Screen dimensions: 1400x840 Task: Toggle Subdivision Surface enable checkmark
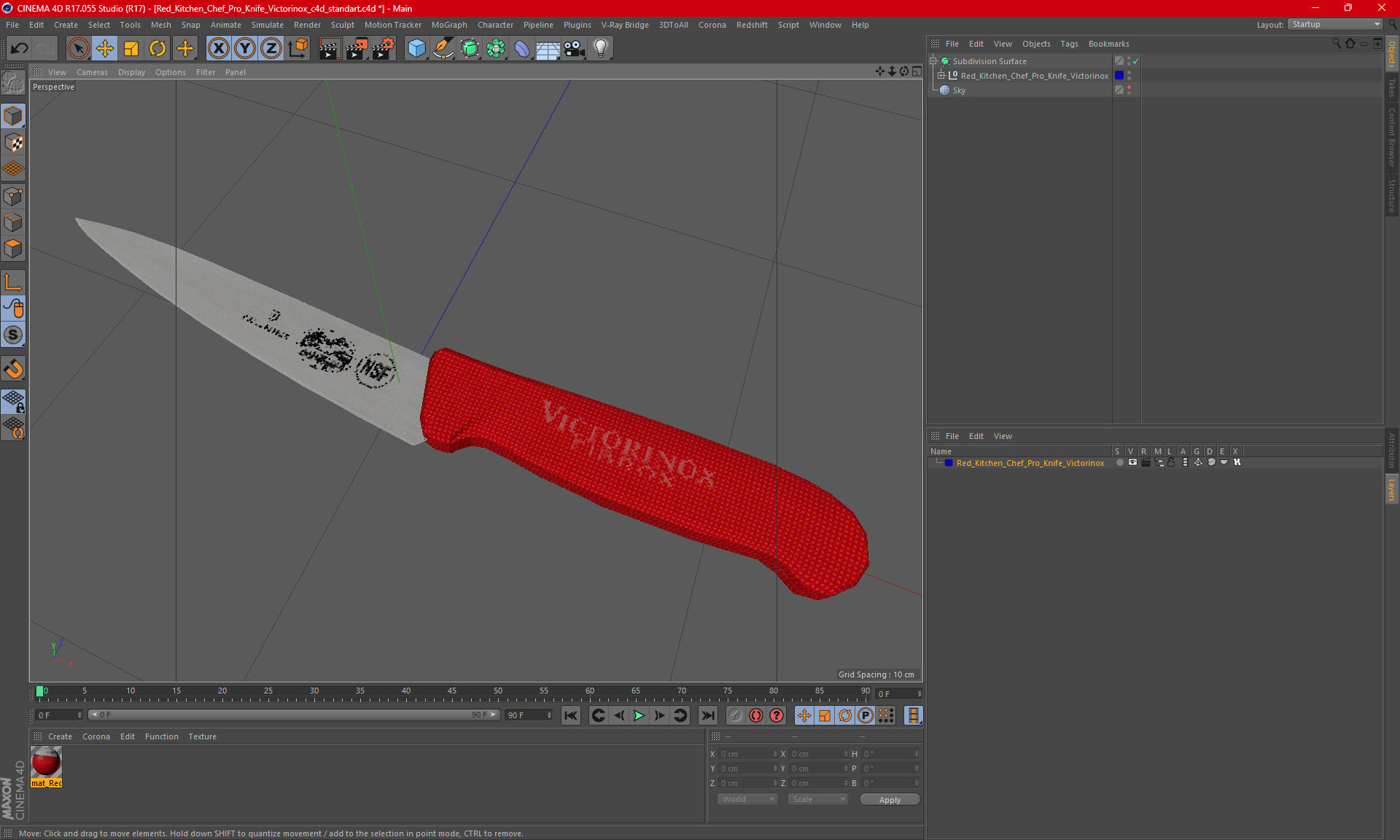pyautogui.click(x=1135, y=61)
